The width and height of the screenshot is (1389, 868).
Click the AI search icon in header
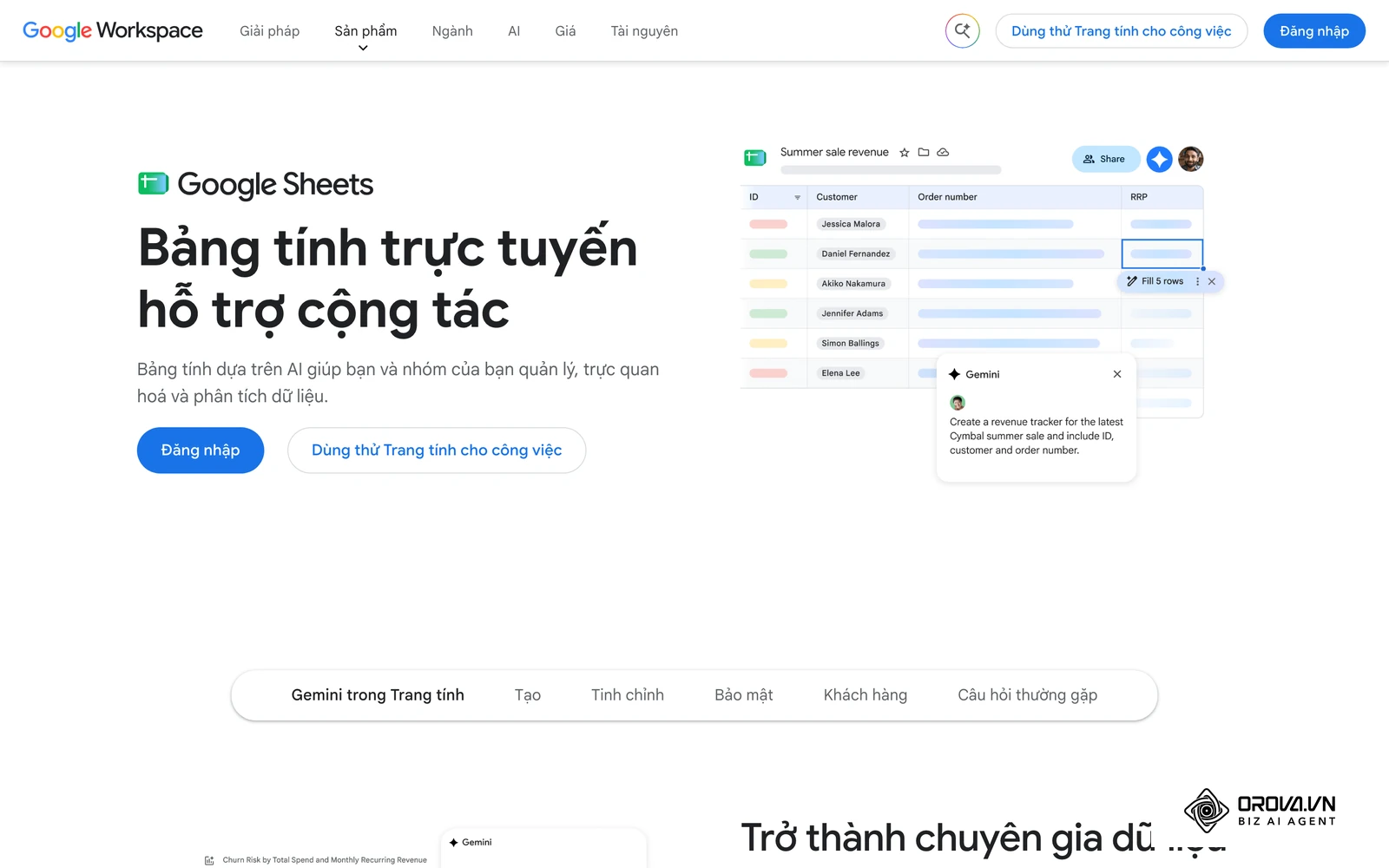point(962,31)
